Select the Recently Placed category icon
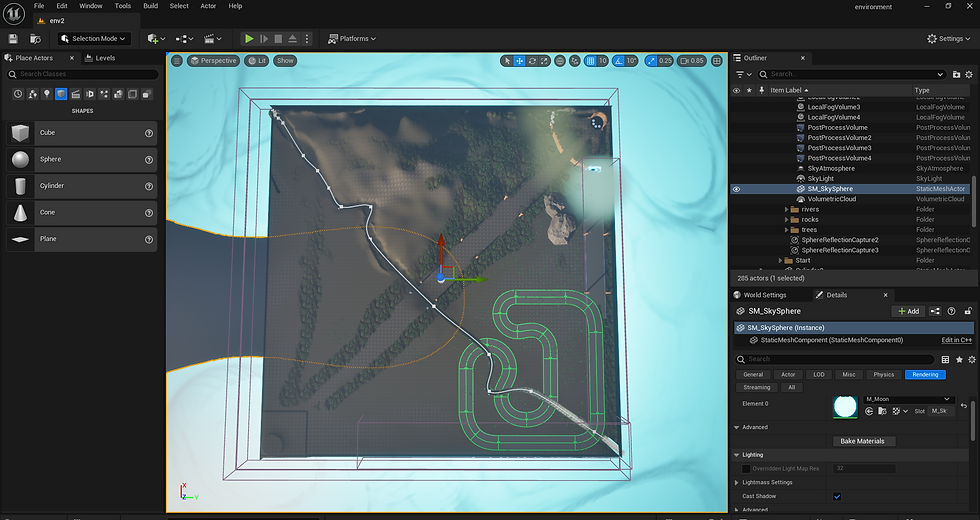The image size is (980, 520). 18,94
